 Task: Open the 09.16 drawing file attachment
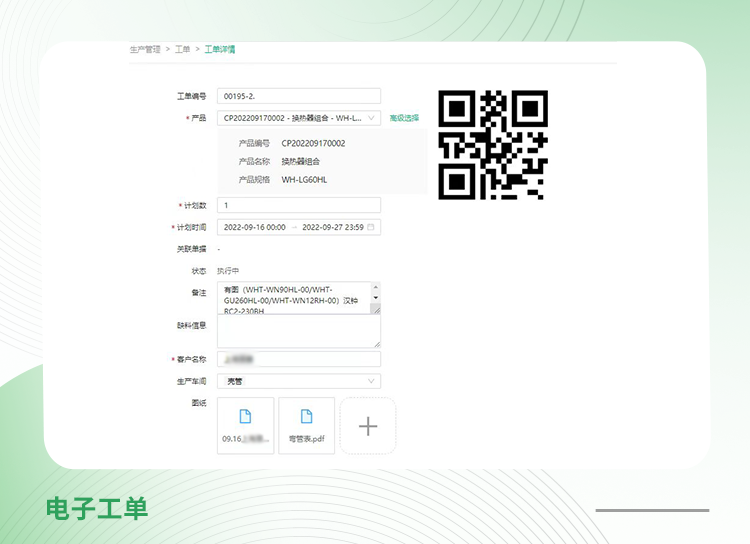click(x=245, y=425)
